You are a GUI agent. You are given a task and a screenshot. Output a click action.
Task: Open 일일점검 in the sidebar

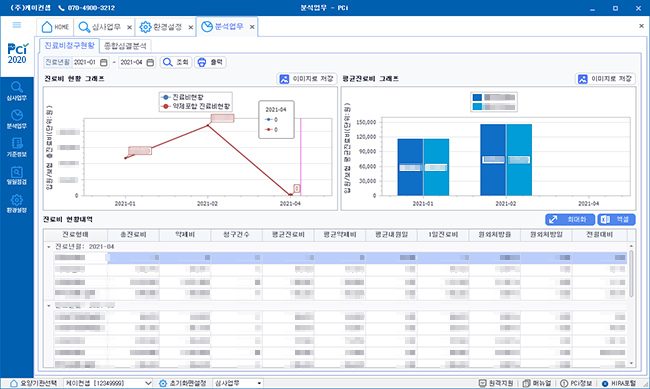[17, 175]
